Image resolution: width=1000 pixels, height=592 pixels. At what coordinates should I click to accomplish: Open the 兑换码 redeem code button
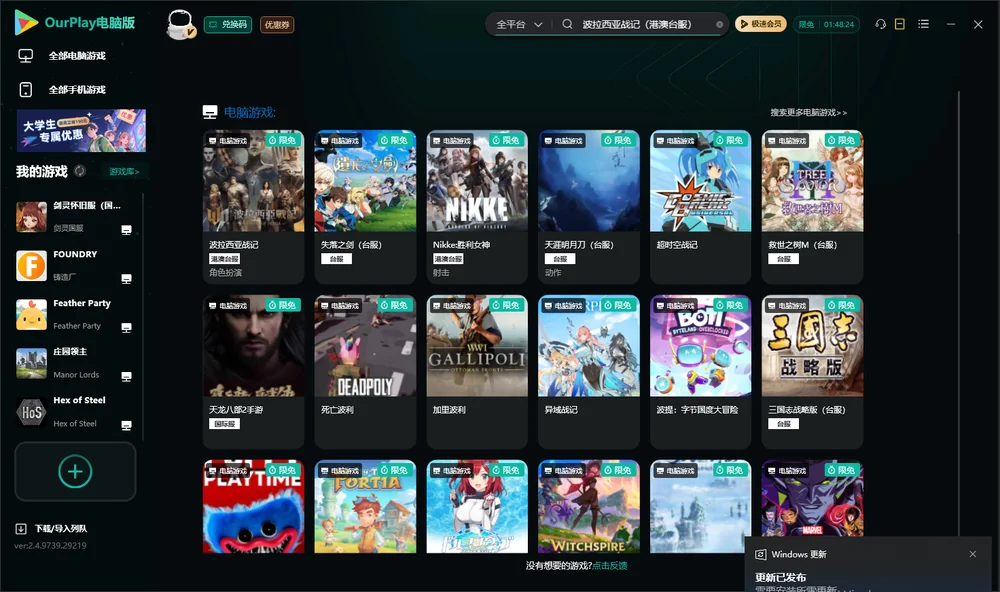[x=228, y=25]
